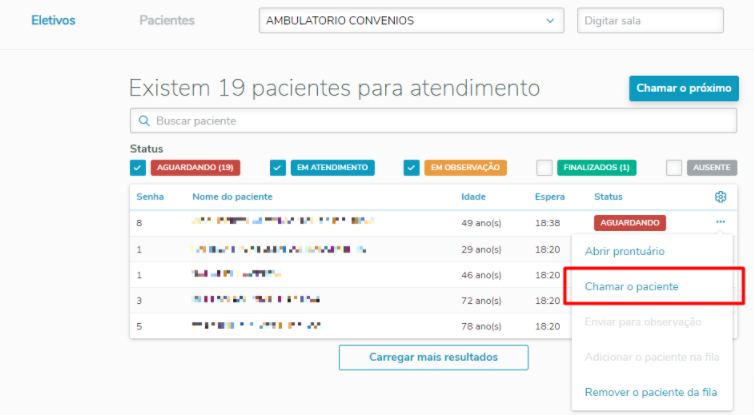The image size is (754, 415).
Task: Expand the AMBULATORIO CONVENIOS dropdown
Action: click(411, 21)
